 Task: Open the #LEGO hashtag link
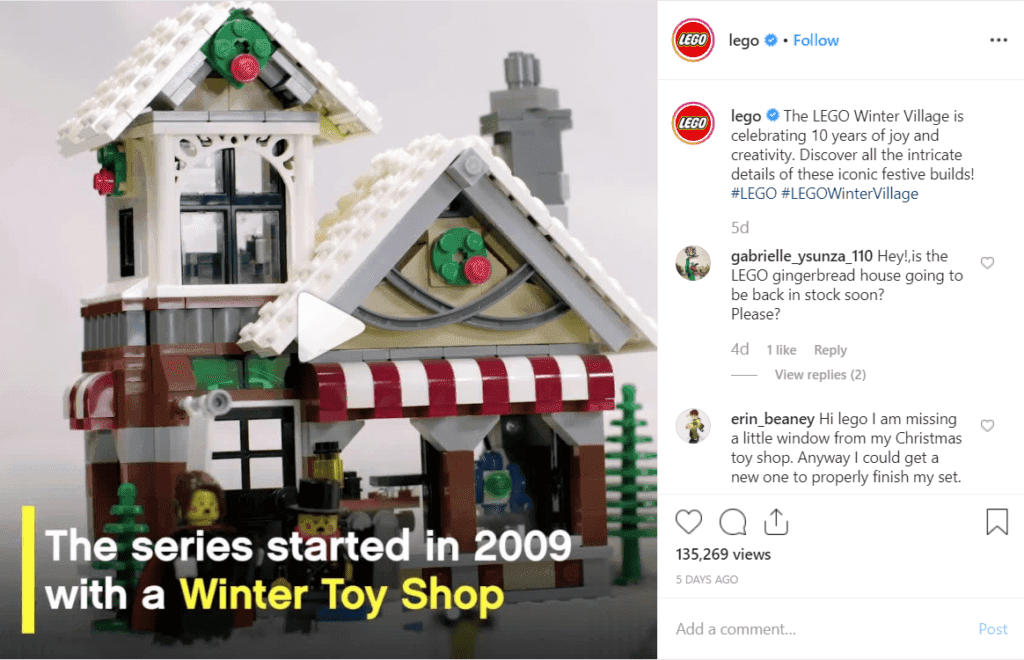click(x=754, y=194)
